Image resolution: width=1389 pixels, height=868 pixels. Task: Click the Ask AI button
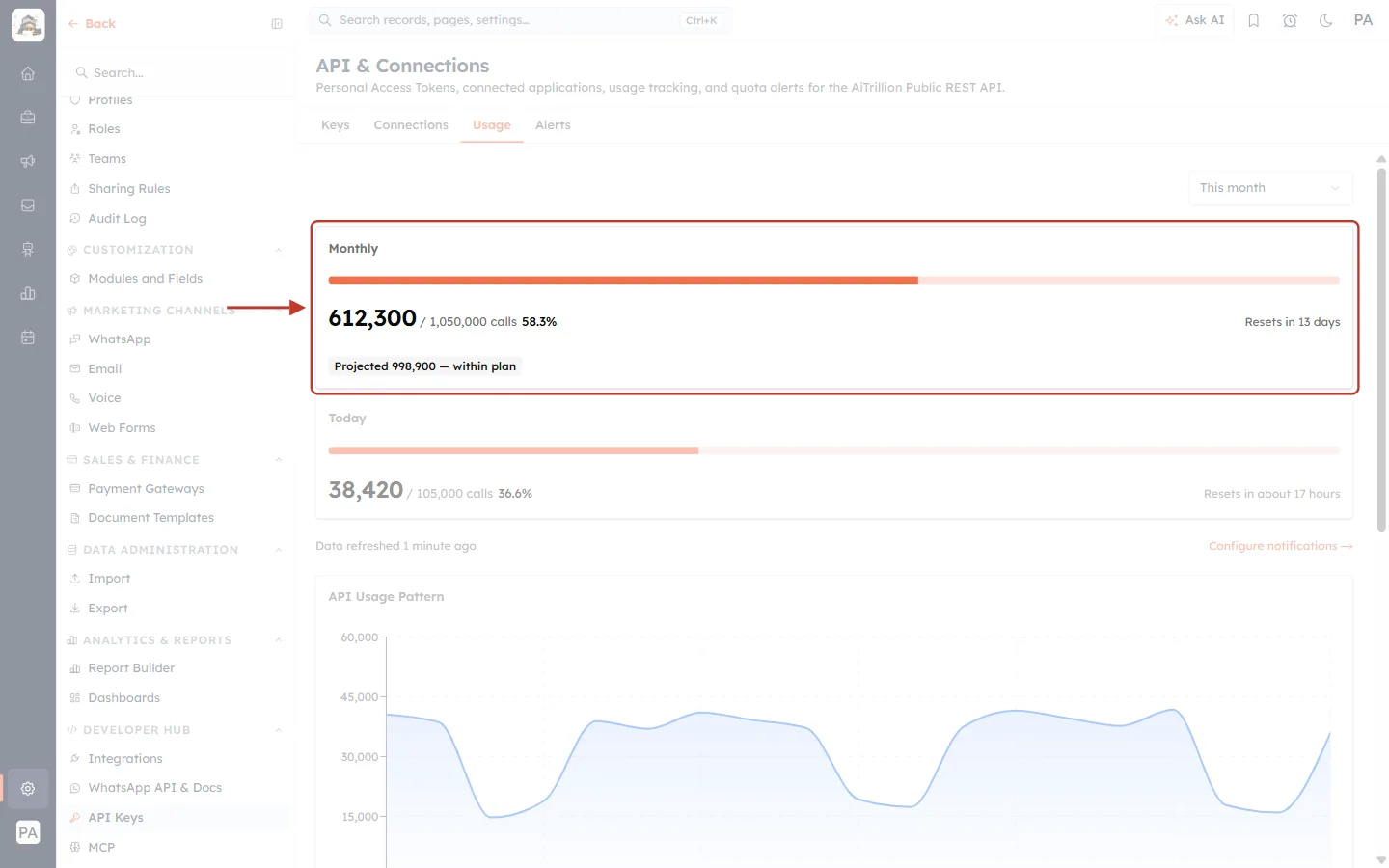pyautogui.click(x=1195, y=20)
